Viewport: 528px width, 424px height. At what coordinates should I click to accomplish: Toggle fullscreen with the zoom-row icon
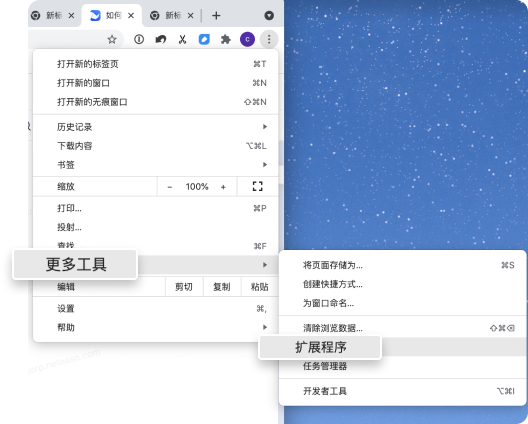tap(258, 186)
